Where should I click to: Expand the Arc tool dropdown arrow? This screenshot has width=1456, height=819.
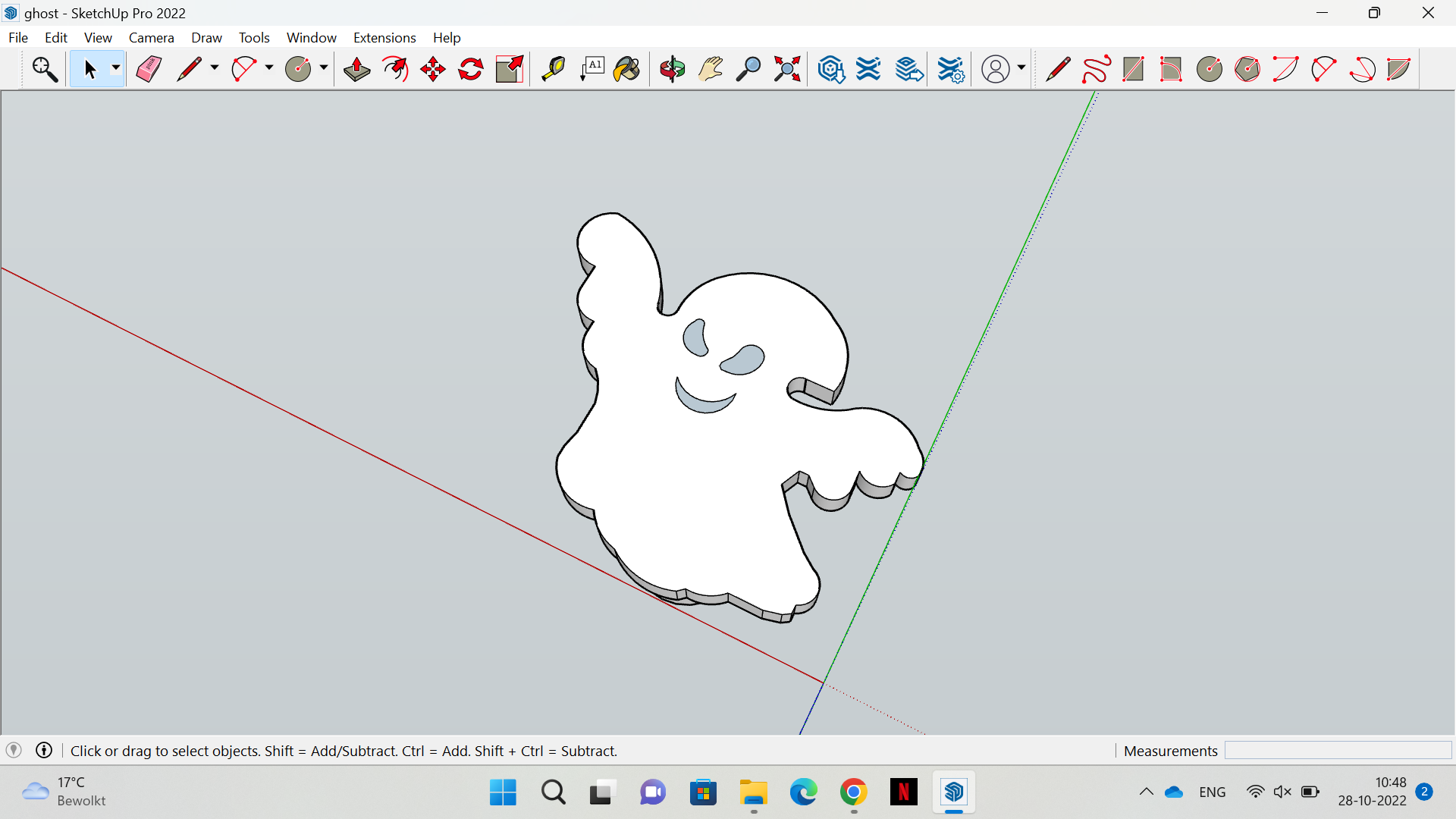[268, 69]
